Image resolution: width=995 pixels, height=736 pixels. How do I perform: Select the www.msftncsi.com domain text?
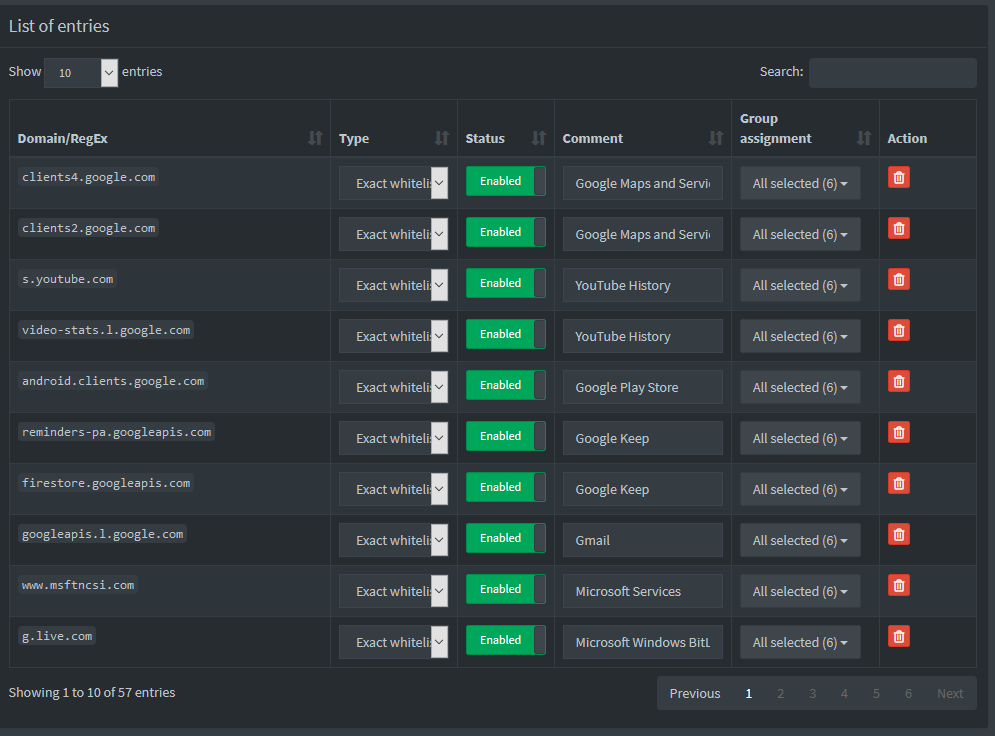[78, 585]
